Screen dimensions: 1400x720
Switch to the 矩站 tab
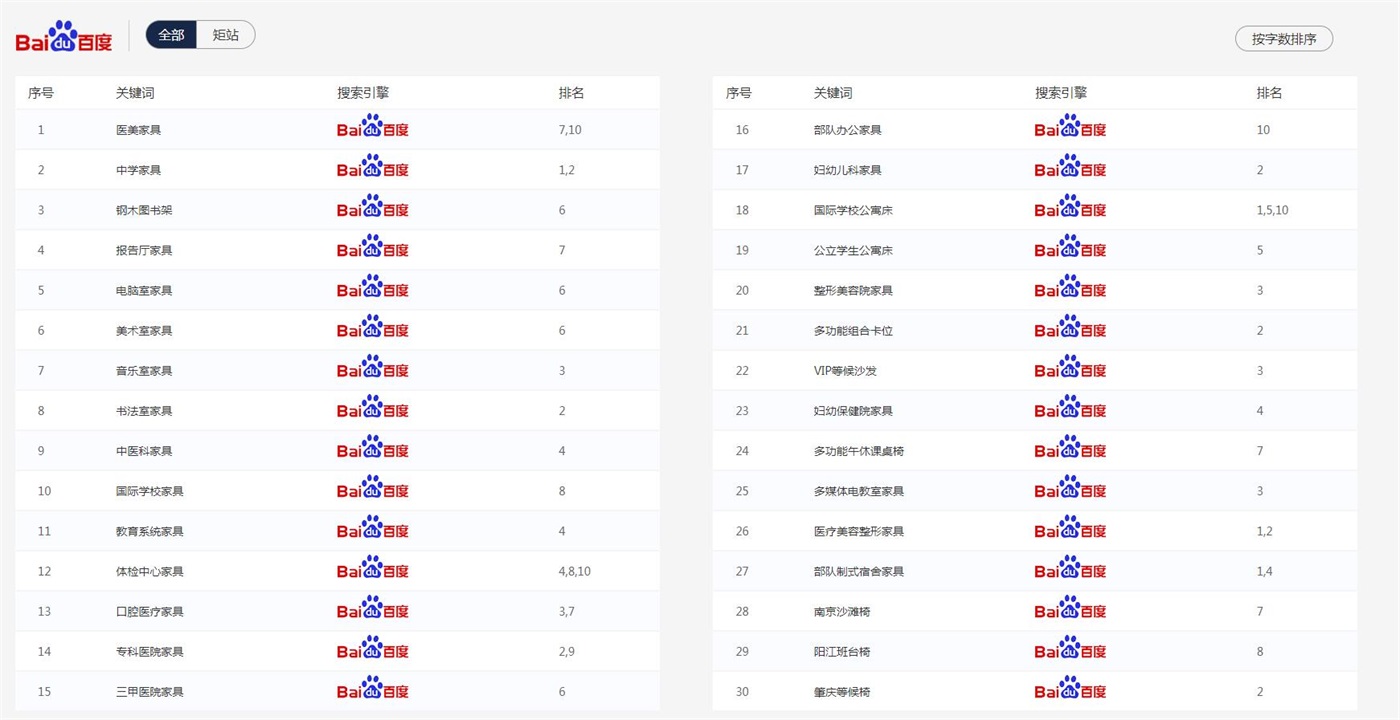tap(226, 35)
